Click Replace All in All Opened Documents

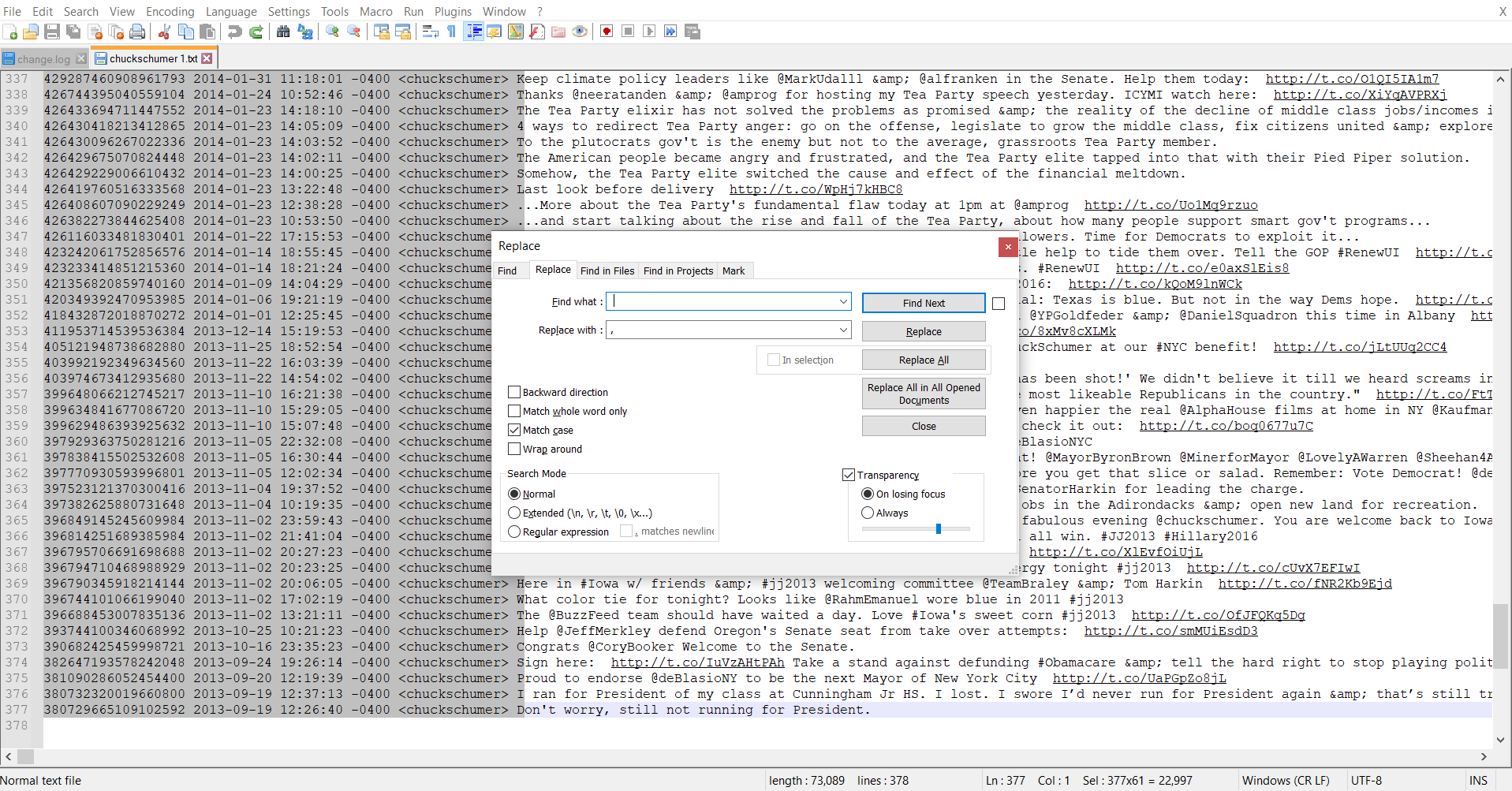924,394
